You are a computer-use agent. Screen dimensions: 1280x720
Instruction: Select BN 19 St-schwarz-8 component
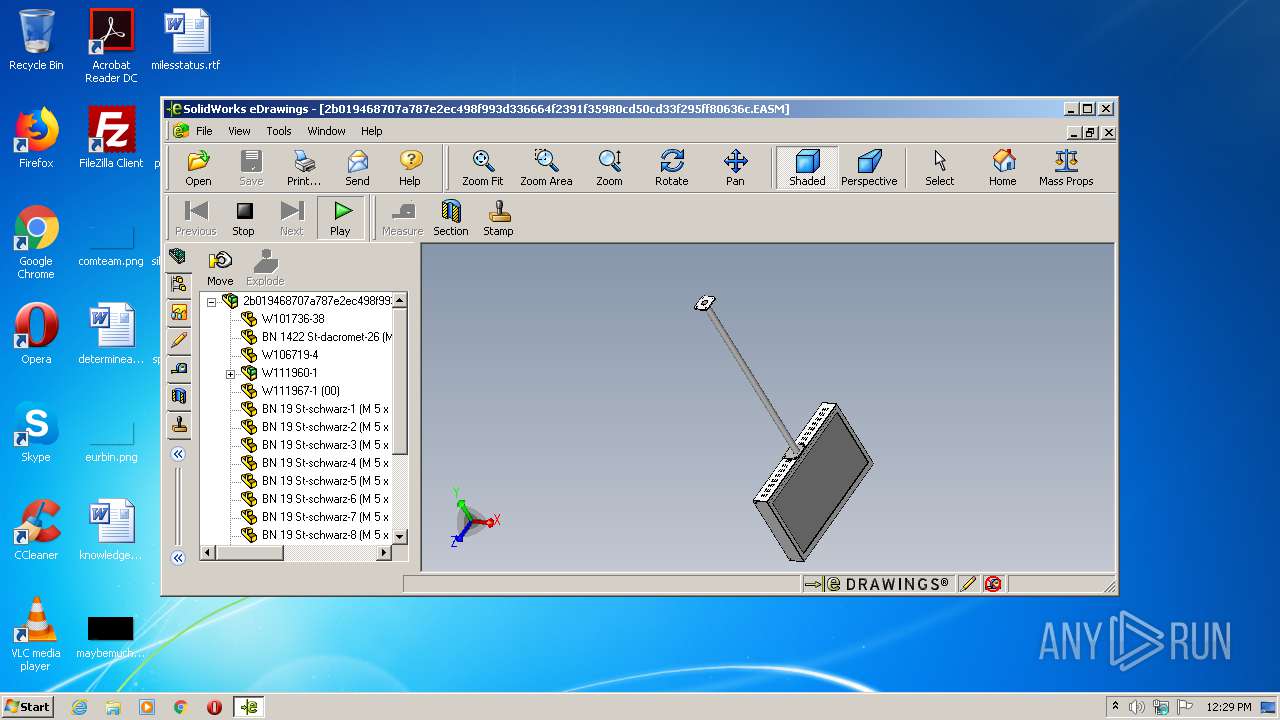point(326,535)
